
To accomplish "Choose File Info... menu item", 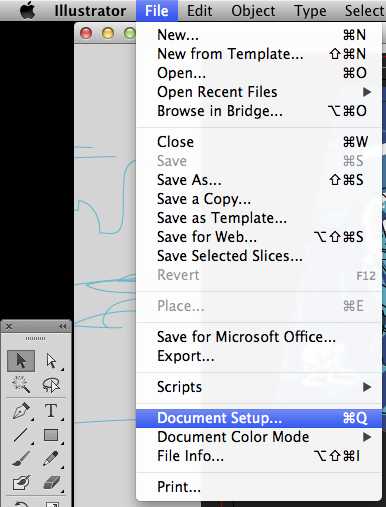I will [259, 456].
